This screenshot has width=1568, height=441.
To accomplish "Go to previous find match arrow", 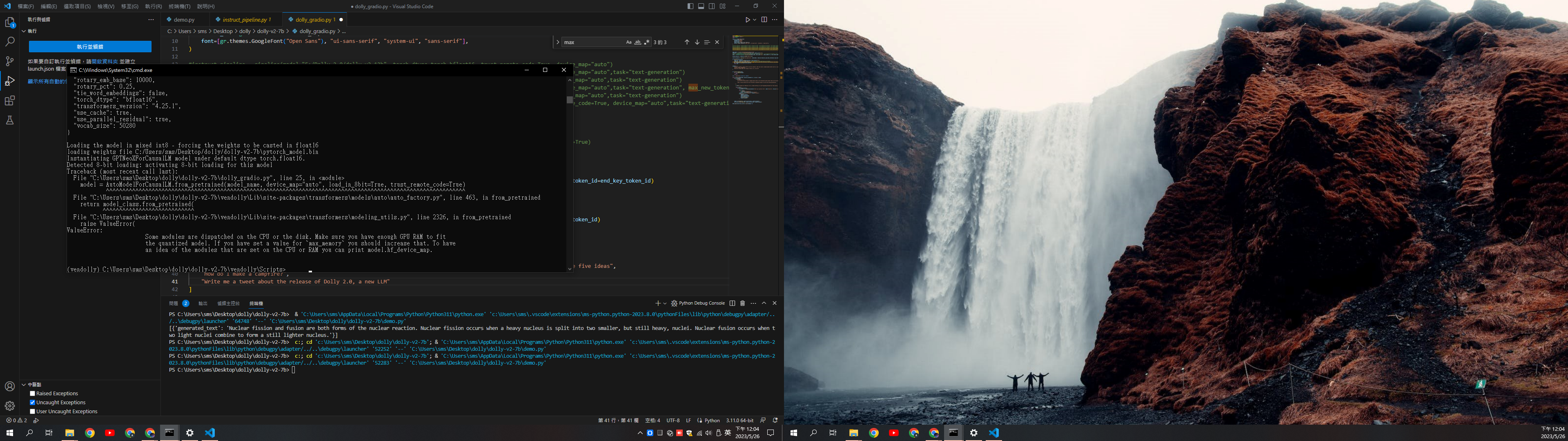I will 686,42.
